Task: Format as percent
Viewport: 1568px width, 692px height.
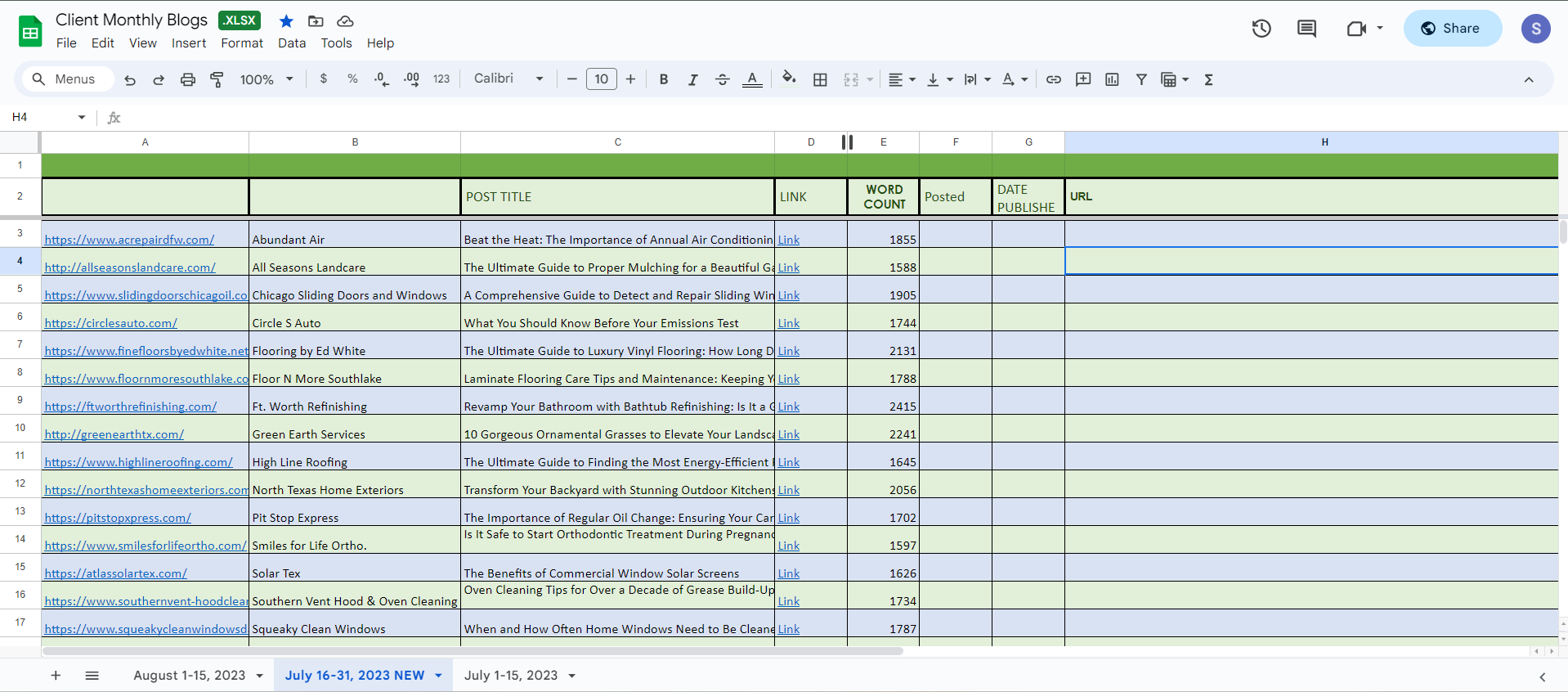Action: (x=352, y=79)
